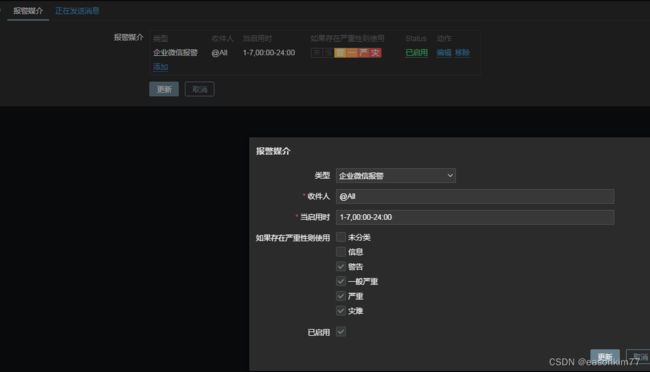Image resolution: width=650 pixels, height=372 pixels.
Task: Enable the 未分类 severity checkbox
Action: (341, 237)
